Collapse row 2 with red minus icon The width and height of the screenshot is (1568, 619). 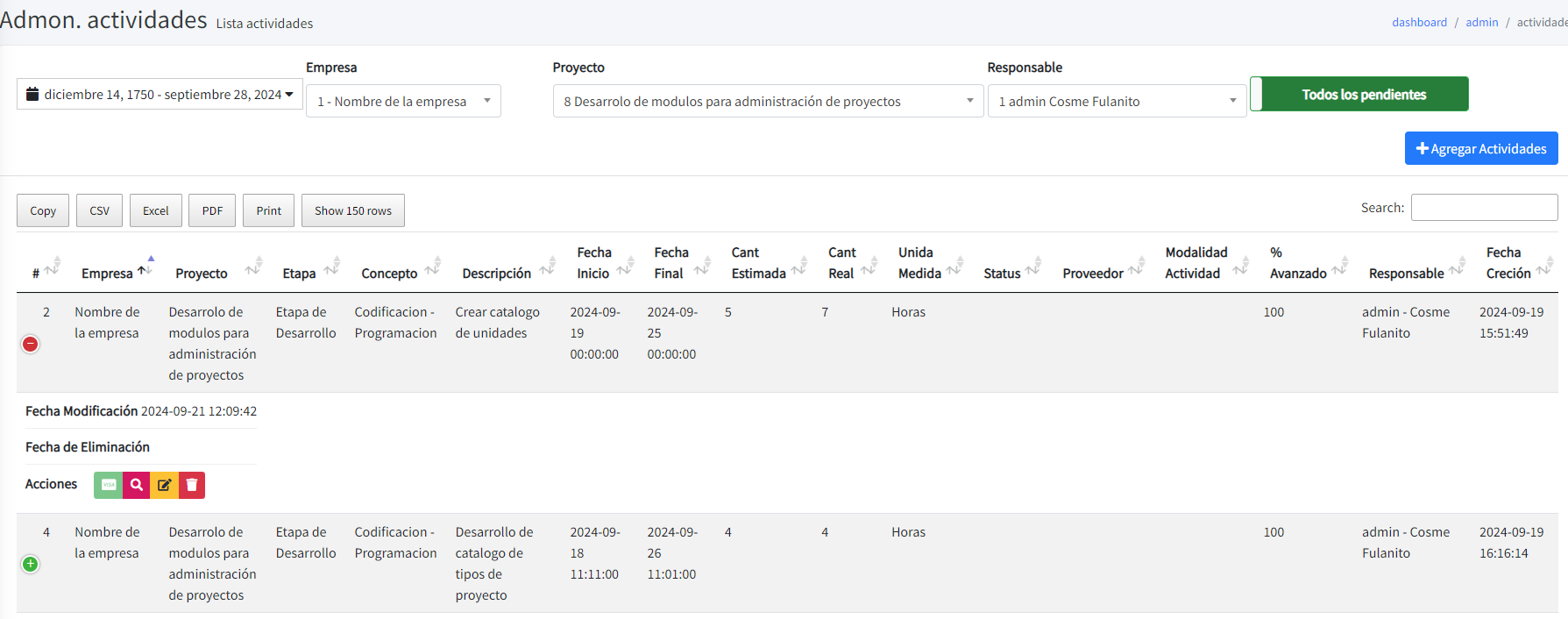(x=31, y=345)
